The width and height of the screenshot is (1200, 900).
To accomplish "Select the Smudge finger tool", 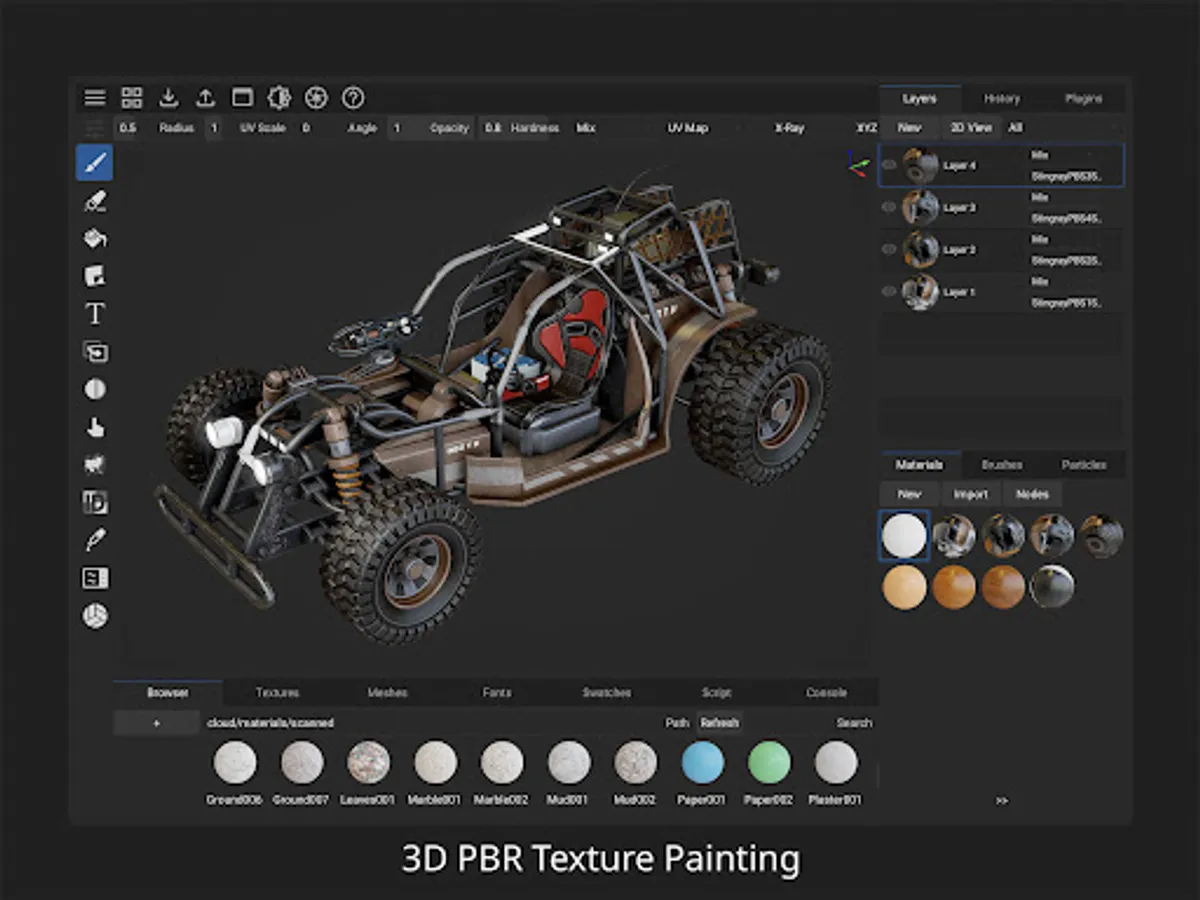I will coord(95,427).
